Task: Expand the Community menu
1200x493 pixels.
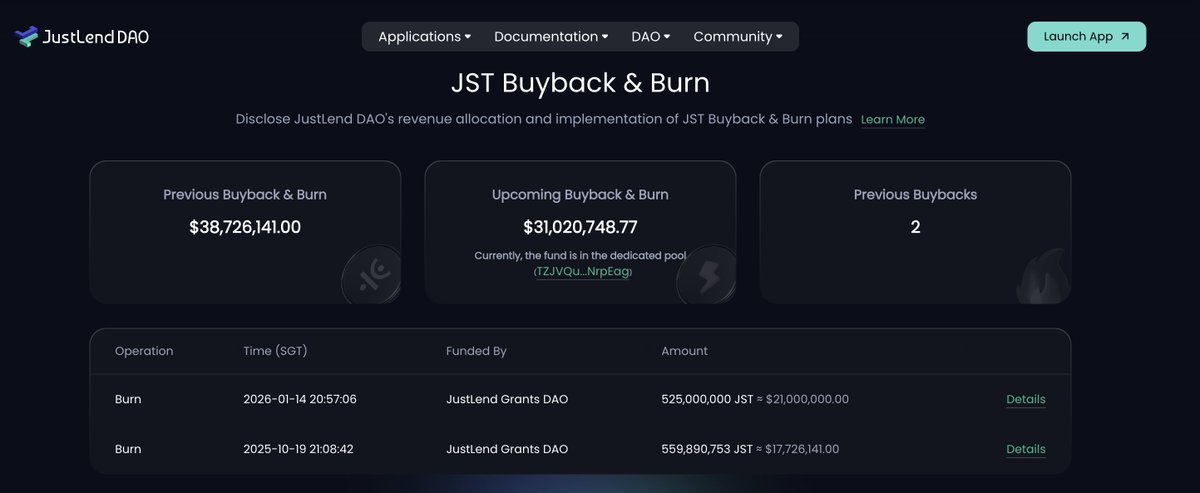Action: tap(738, 37)
